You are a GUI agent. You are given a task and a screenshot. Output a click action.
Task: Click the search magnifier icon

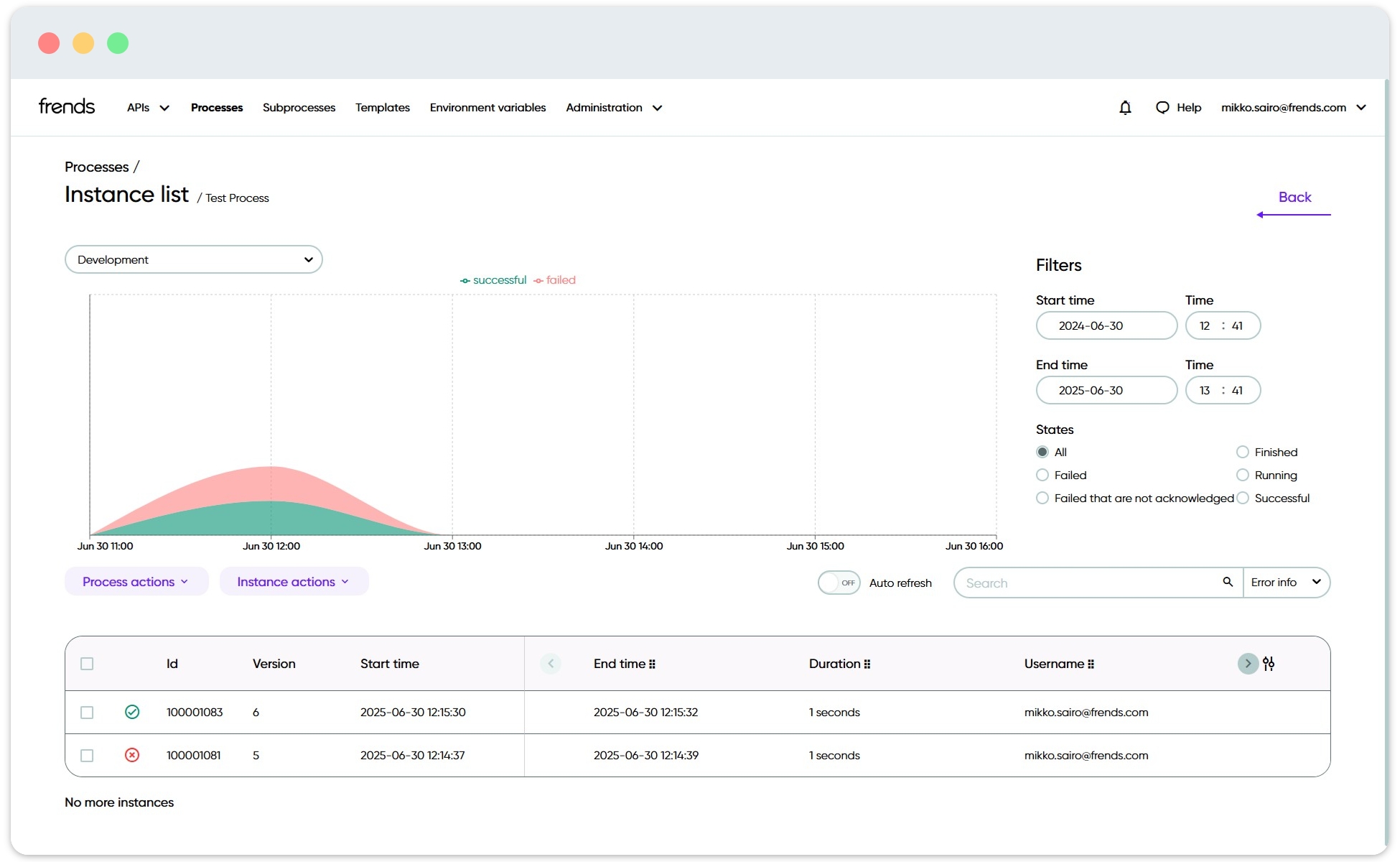[1228, 582]
